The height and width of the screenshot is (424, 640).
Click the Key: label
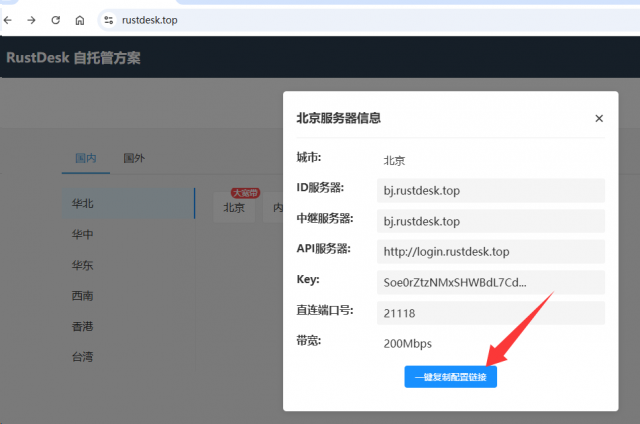coord(308,280)
